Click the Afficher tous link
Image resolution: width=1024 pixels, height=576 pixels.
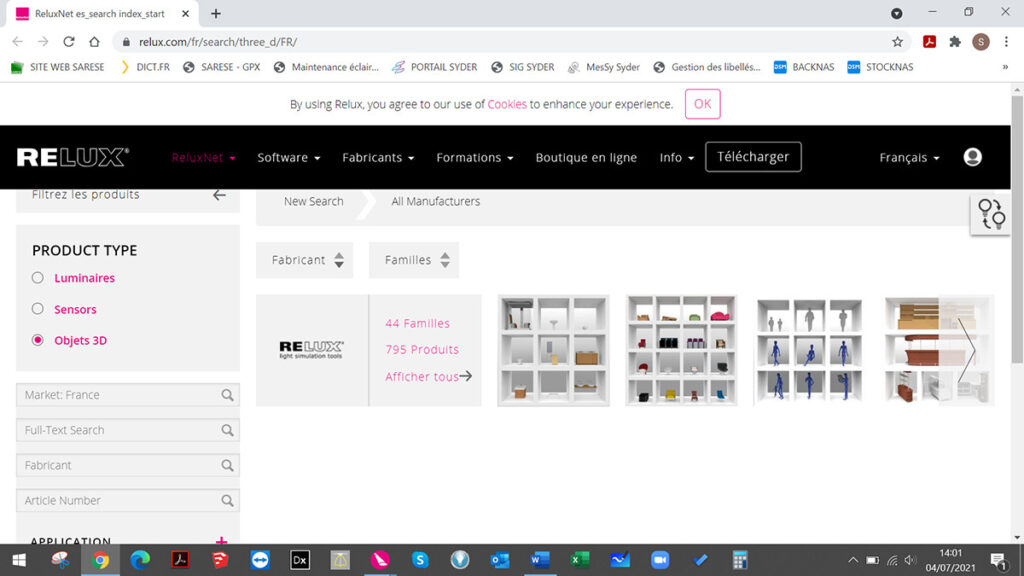tap(428, 377)
